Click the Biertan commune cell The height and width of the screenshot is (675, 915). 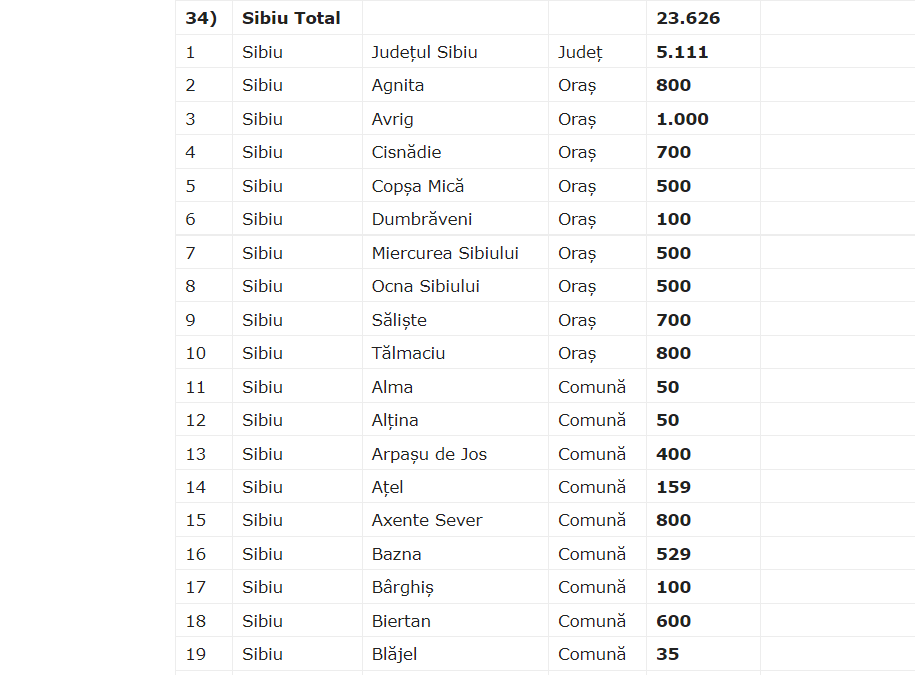coord(401,621)
